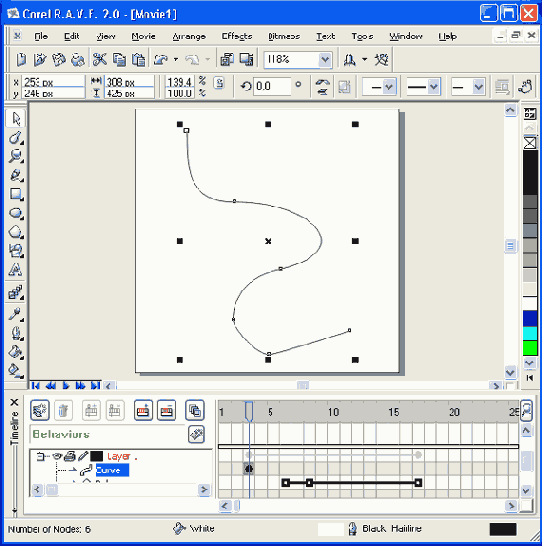Select the Eyedropper tool

[16, 314]
